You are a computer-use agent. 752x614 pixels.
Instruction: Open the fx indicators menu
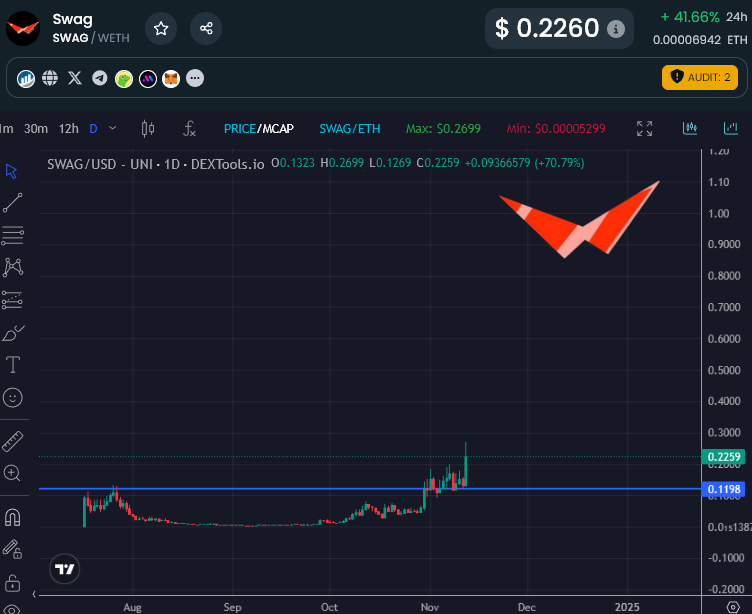coord(189,129)
